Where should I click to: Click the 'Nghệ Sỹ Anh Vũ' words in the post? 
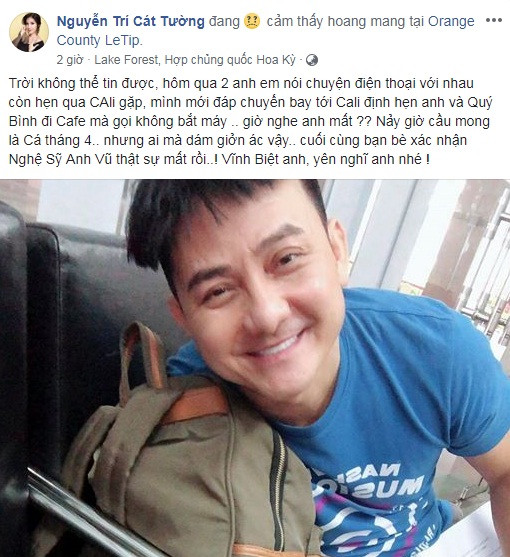pyautogui.click(x=60, y=159)
